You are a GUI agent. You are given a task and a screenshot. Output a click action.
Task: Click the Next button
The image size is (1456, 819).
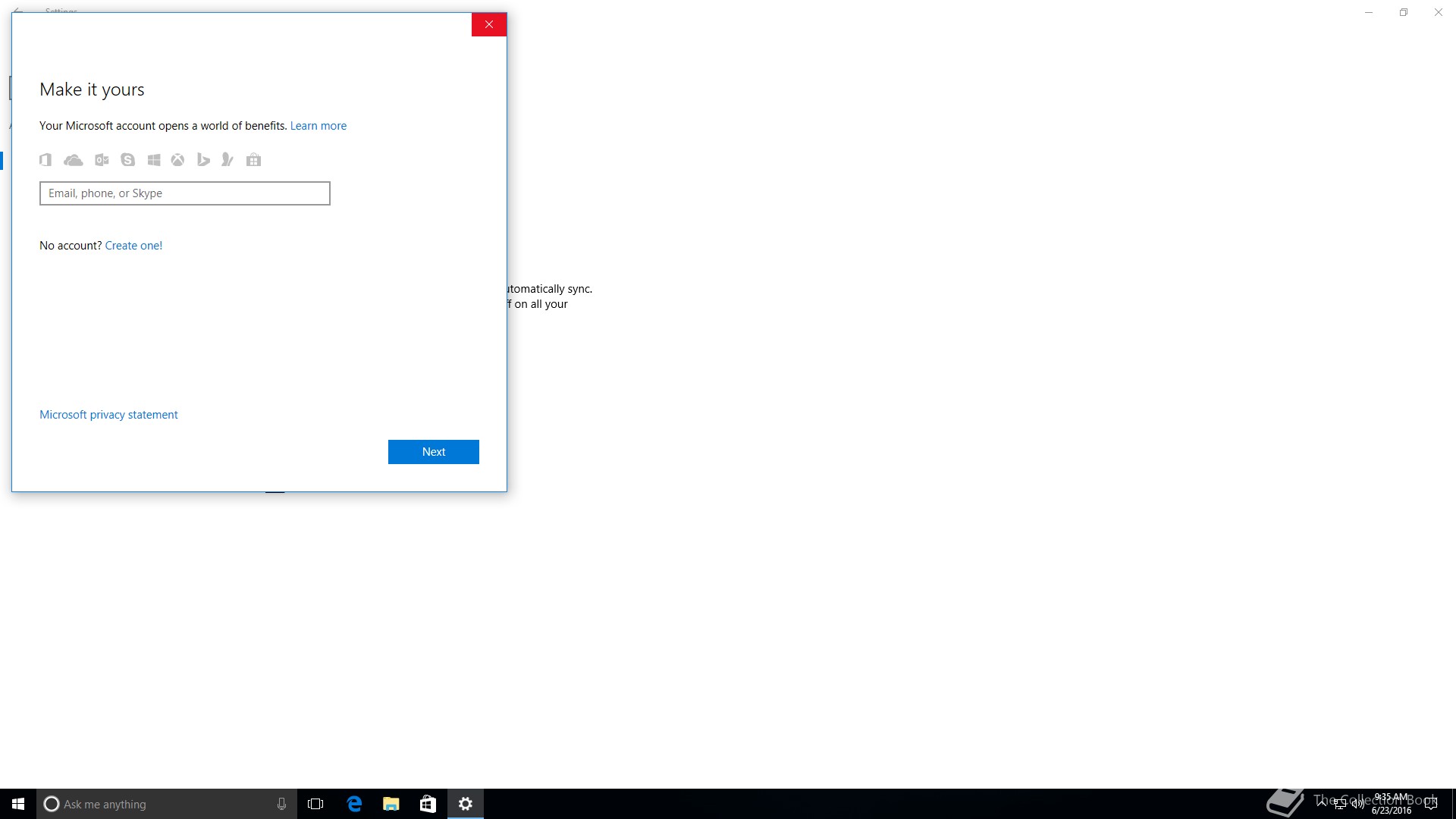(434, 452)
